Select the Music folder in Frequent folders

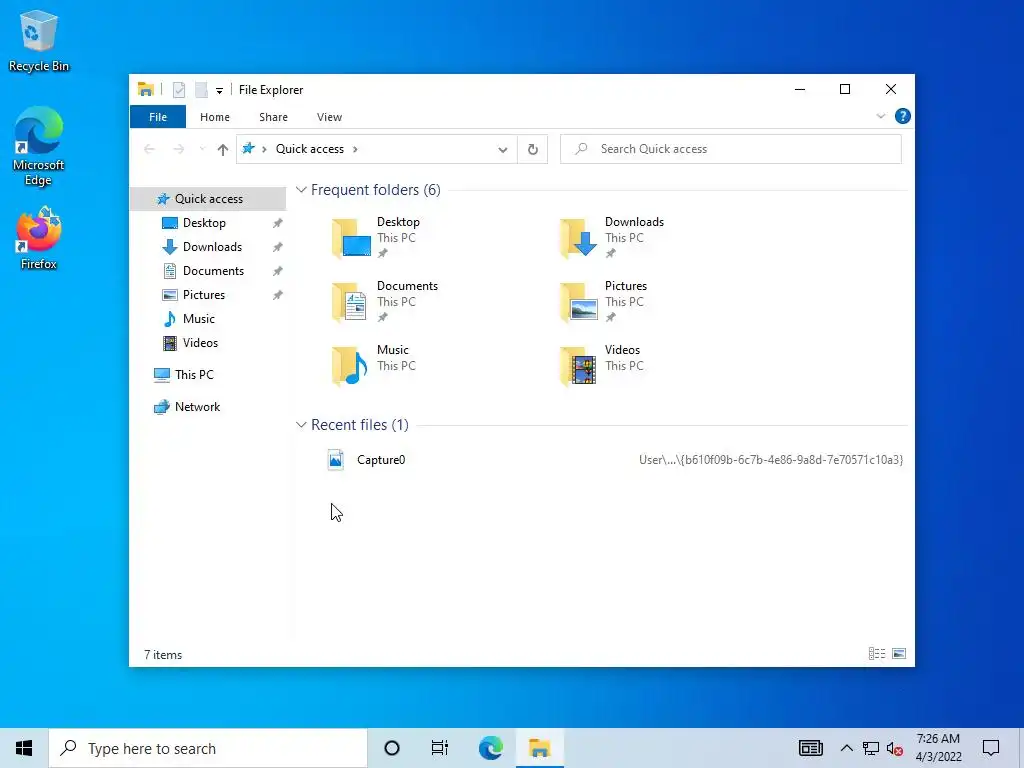(374, 365)
